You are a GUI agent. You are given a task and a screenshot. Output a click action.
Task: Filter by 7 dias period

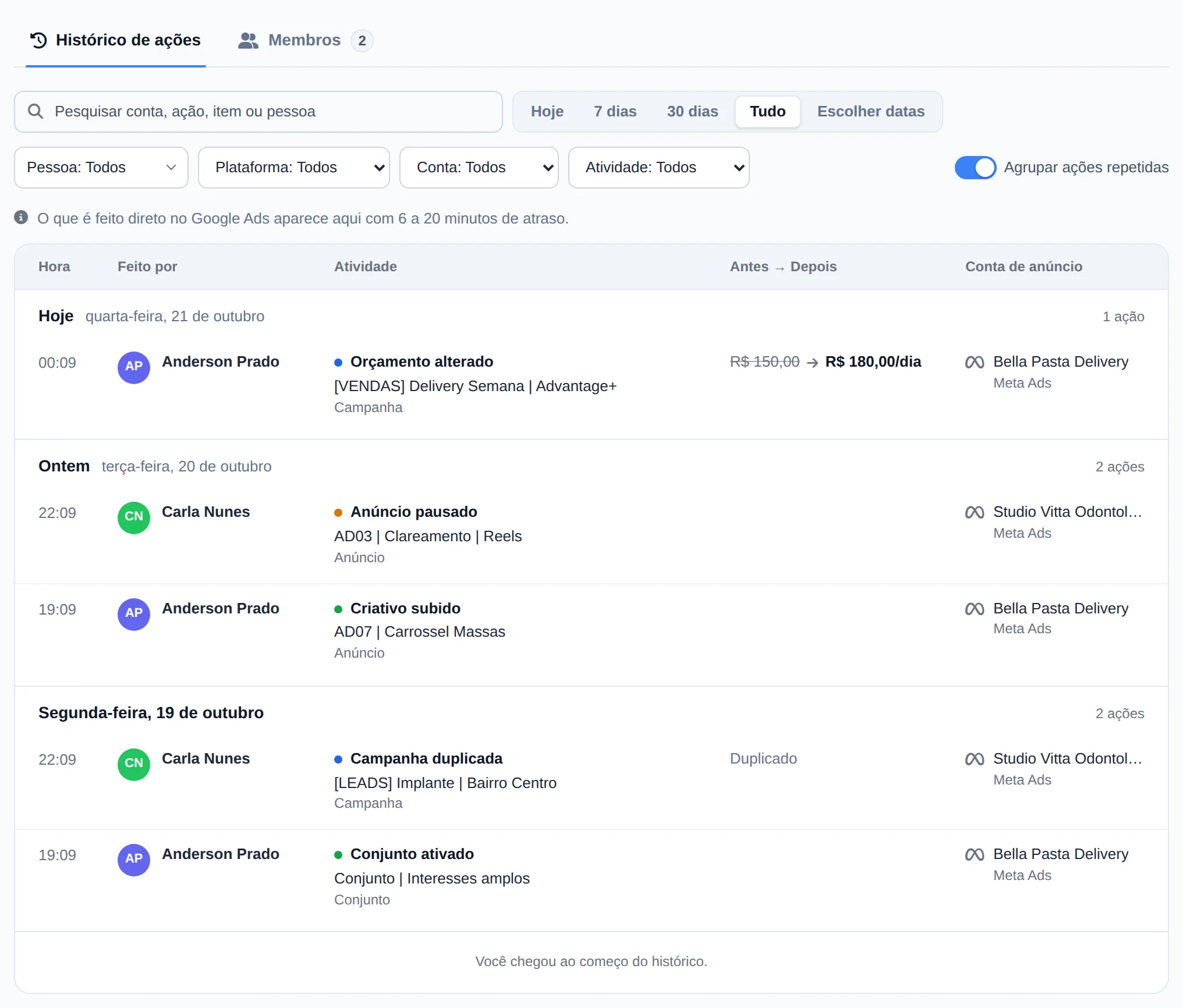[x=615, y=111]
